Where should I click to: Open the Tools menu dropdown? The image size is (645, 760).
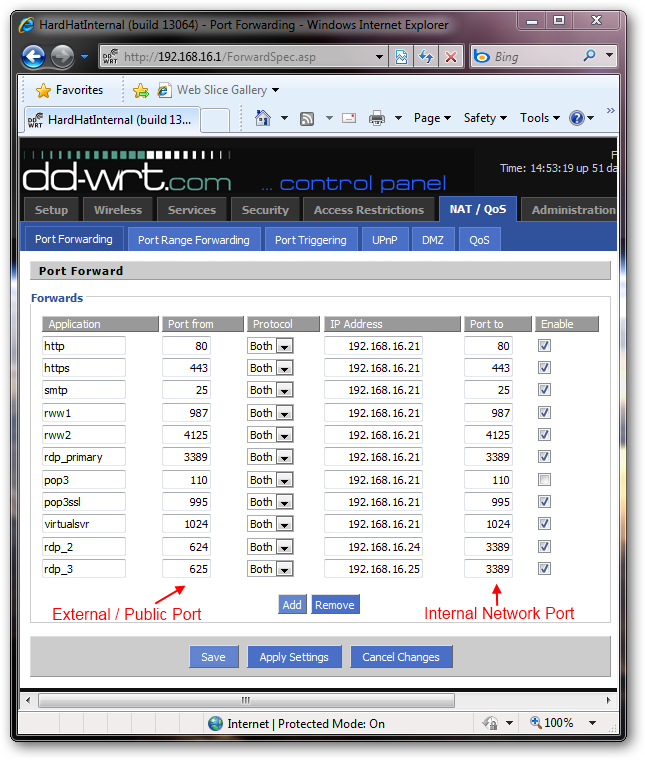click(x=540, y=118)
